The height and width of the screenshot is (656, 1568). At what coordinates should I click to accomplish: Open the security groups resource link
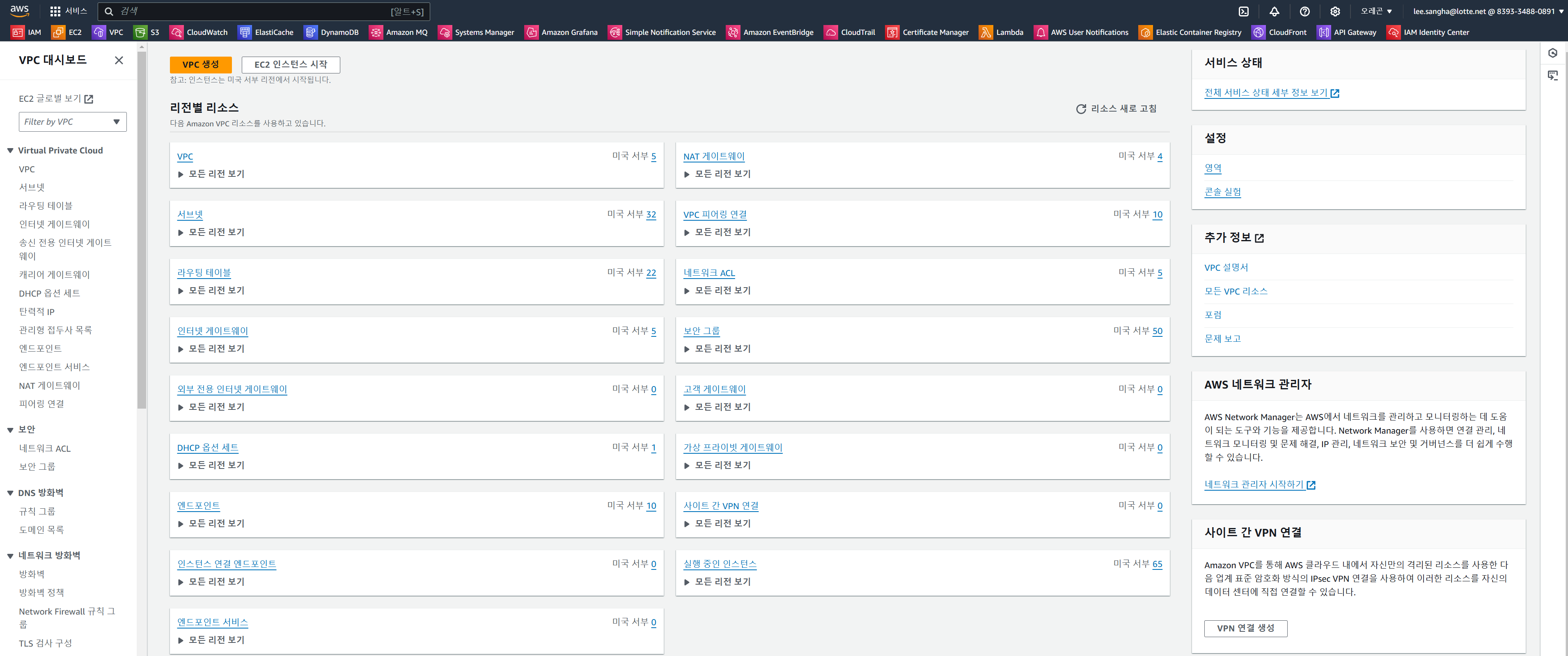(x=701, y=331)
